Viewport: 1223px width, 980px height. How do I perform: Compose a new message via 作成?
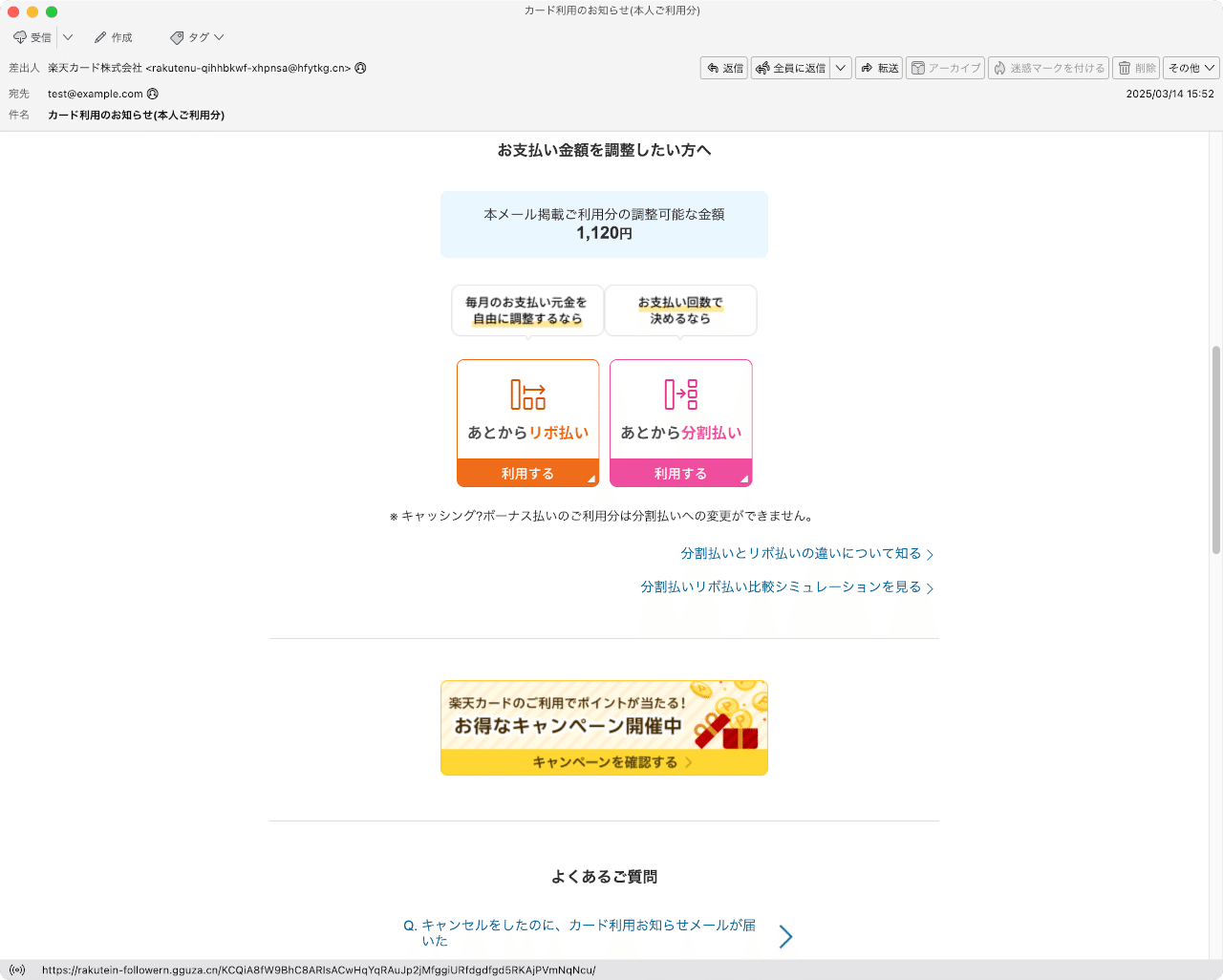[x=114, y=37]
